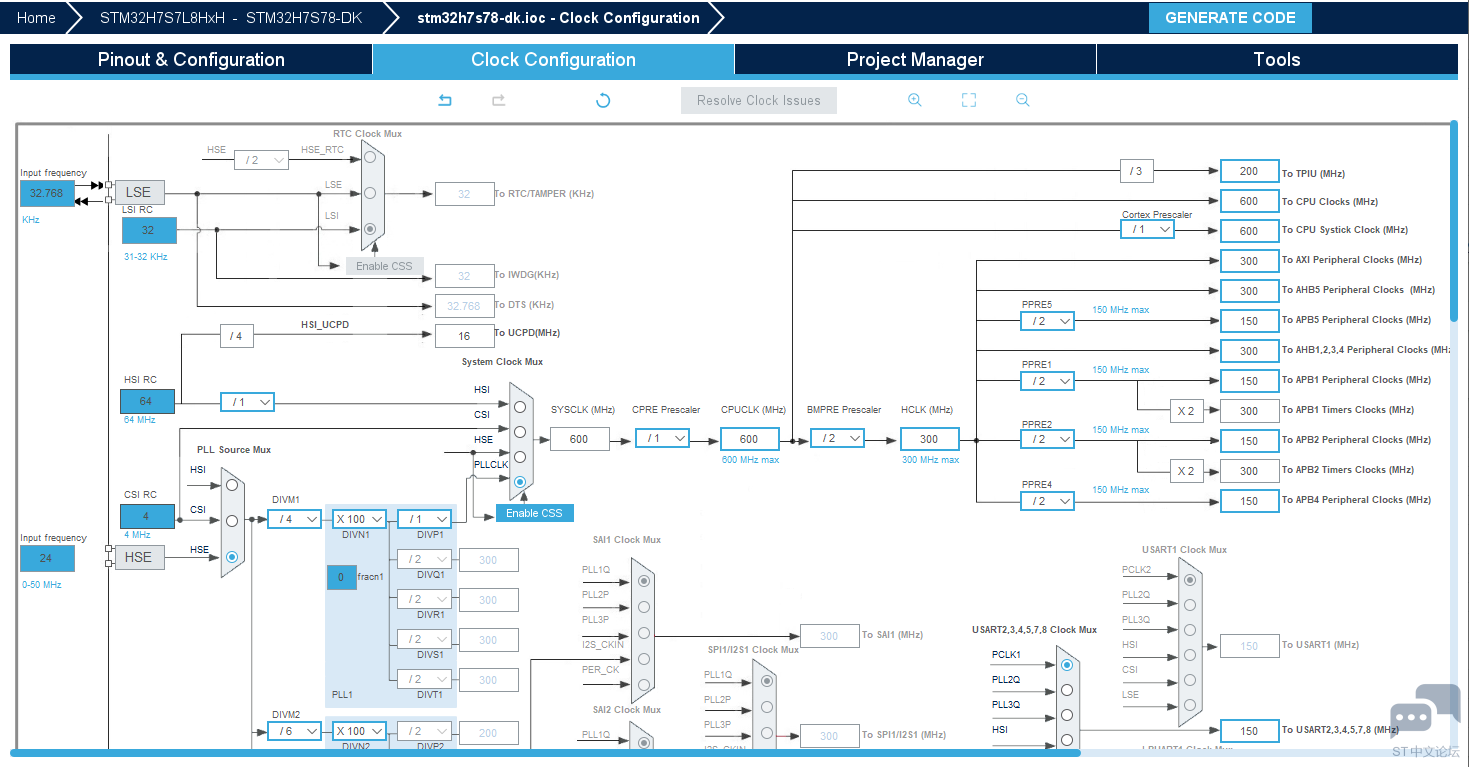Image resolution: width=1469 pixels, height=767 pixels.
Task: Click the SYSCLK (MHz) value field
Action: point(579,439)
